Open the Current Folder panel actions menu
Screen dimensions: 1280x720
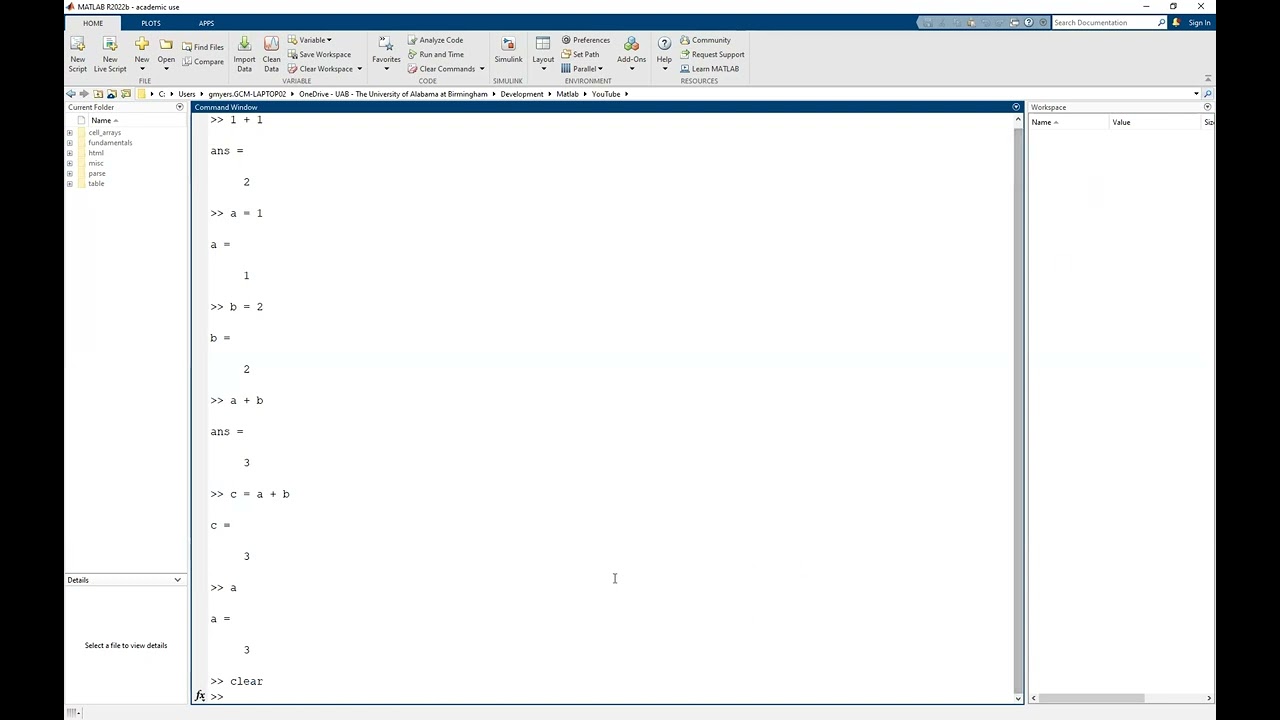(180, 107)
